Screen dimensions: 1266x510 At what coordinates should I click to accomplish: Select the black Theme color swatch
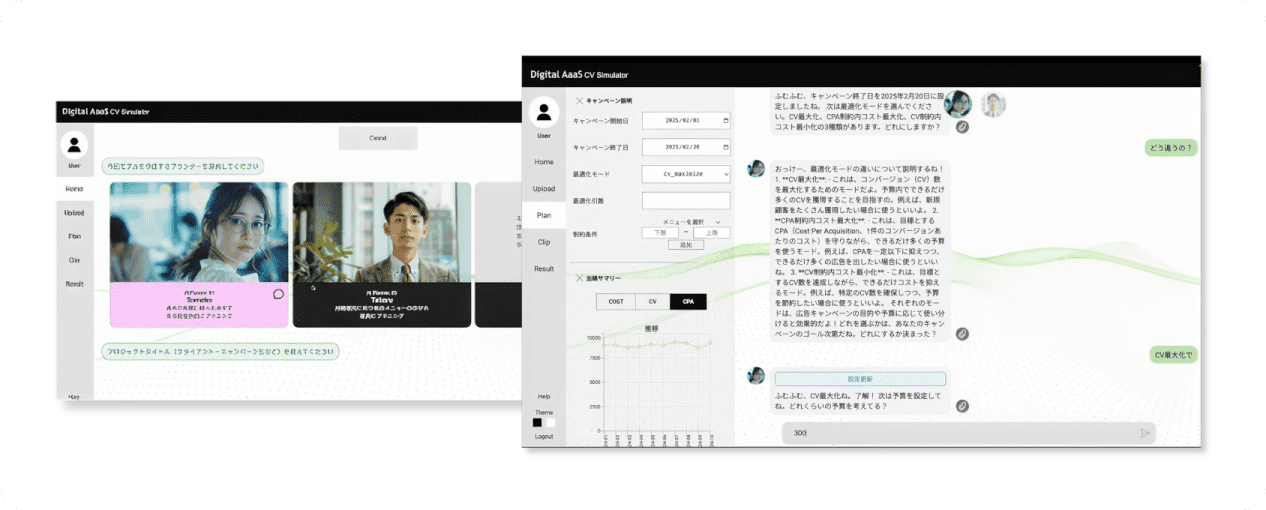pos(537,422)
